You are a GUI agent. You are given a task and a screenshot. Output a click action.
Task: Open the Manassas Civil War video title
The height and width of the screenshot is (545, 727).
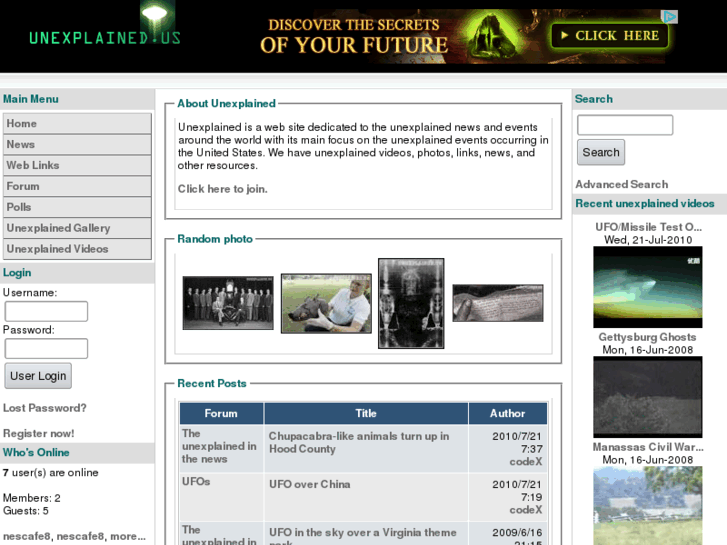[x=648, y=447]
